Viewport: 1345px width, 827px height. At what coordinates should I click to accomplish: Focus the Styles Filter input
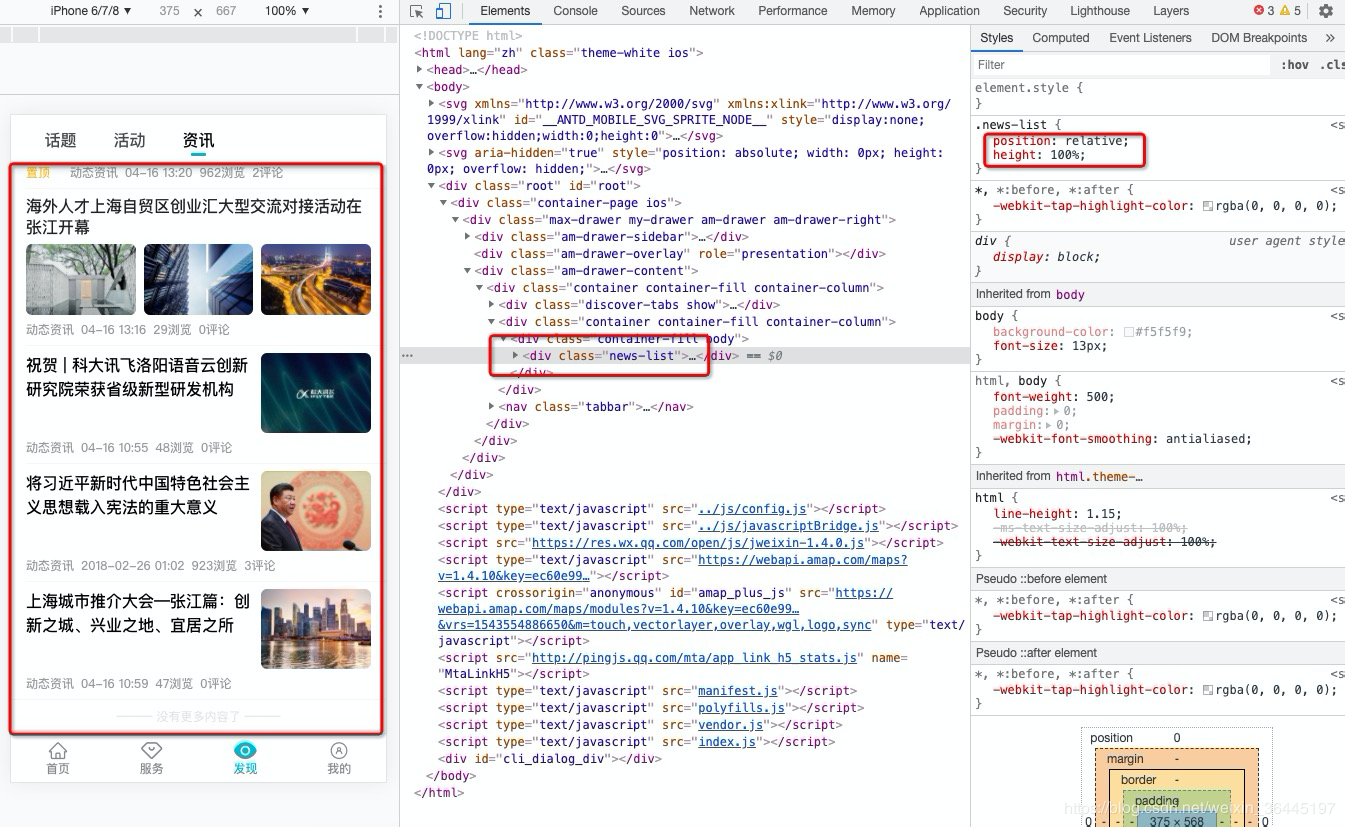click(x=1120, y=65)
